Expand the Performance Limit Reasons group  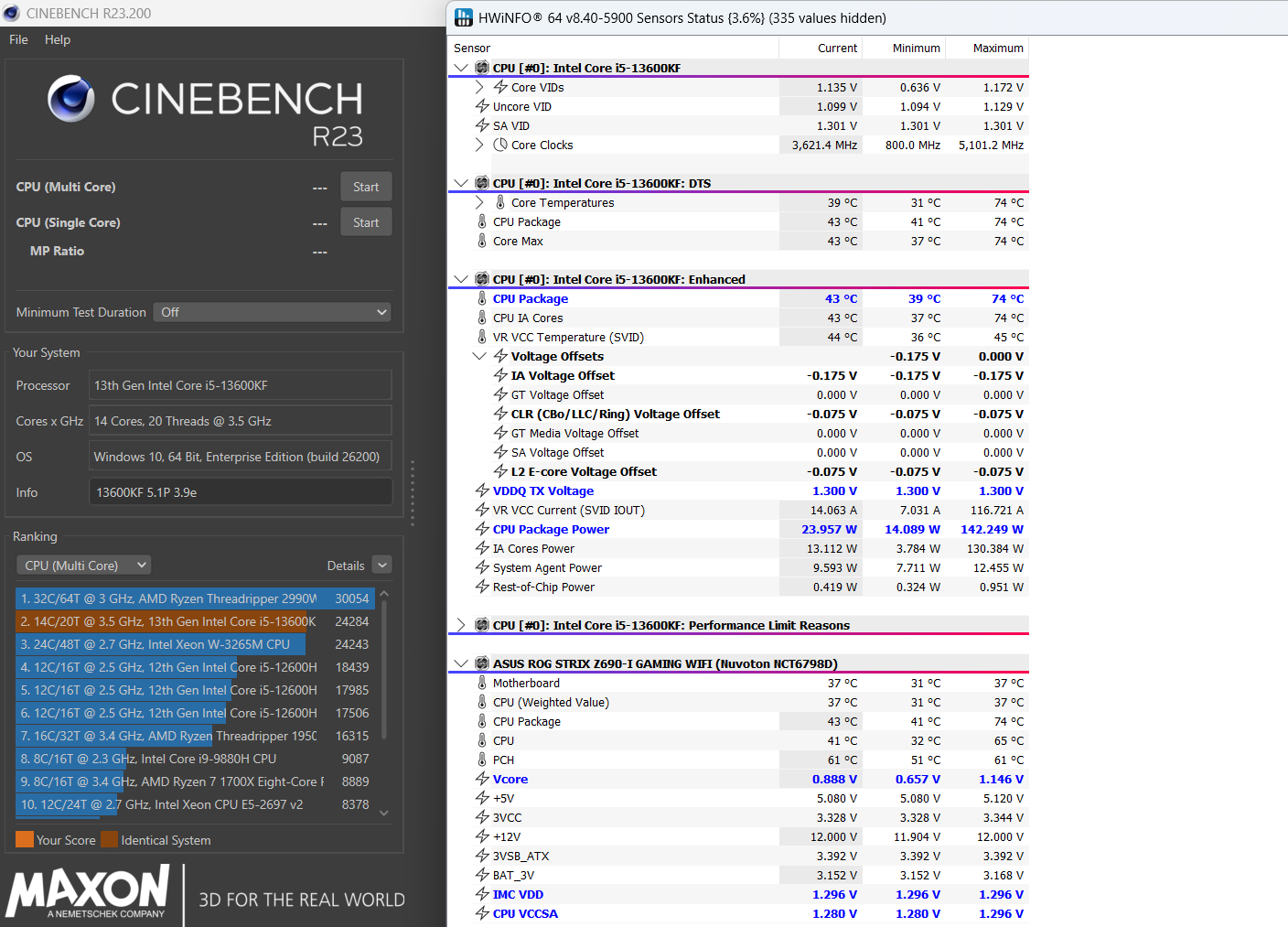pos(461,625)
